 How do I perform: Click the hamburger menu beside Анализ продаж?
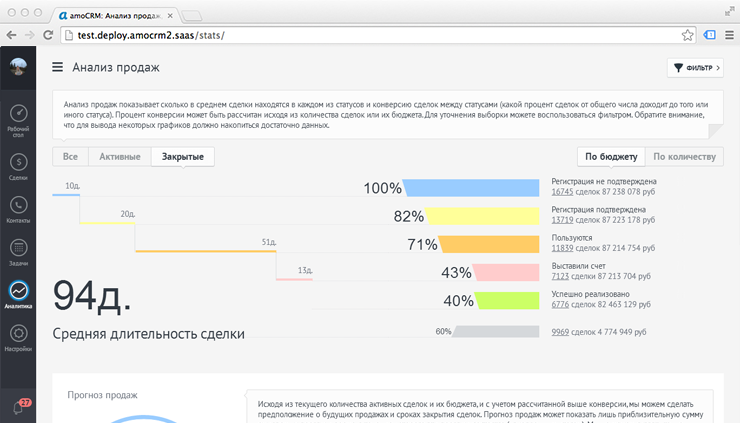coord(58,68)
